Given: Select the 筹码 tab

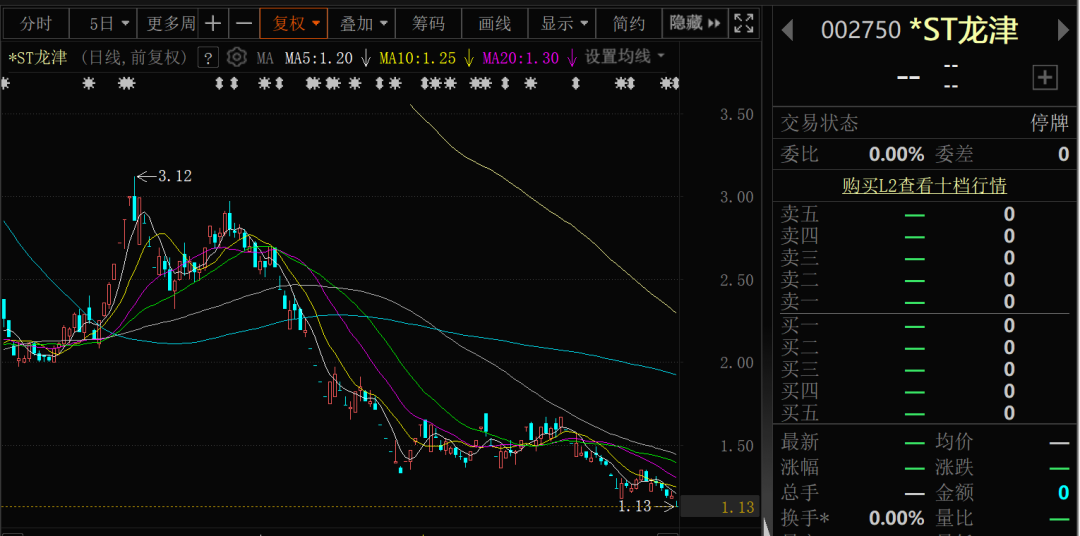Looking at the screenshot, I should click(428, 23).
